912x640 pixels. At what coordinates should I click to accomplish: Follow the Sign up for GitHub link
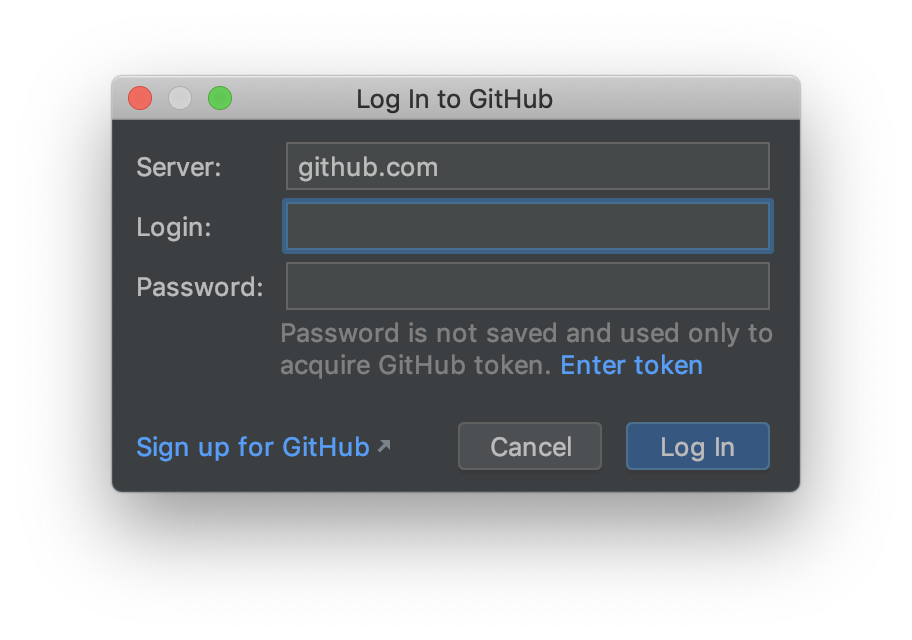pos(253,447)
